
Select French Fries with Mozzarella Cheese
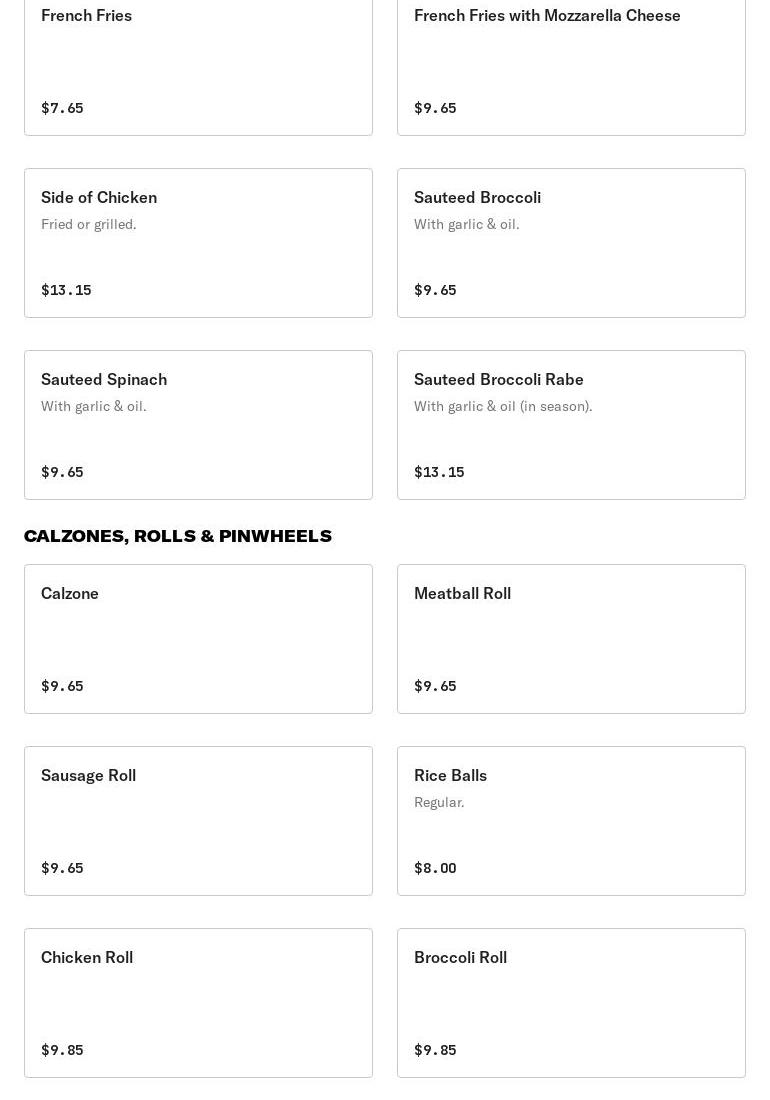[x=547, y=16]
